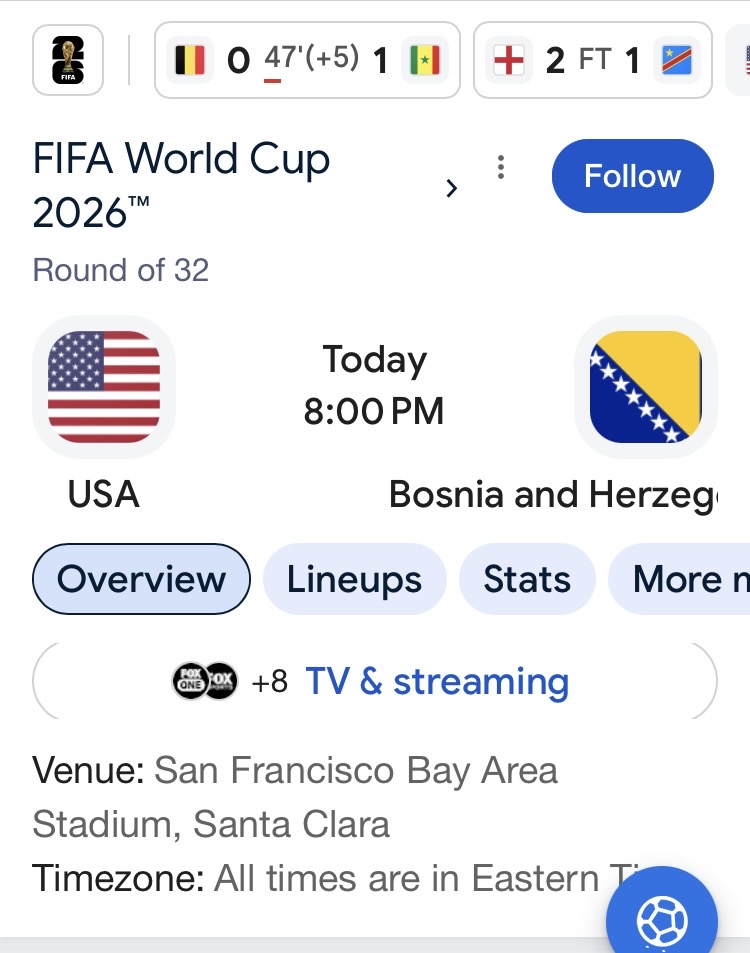Open the TV & streaming link
Image resolution: width=750 pixels, height=953 pixels.
[437, 681]
